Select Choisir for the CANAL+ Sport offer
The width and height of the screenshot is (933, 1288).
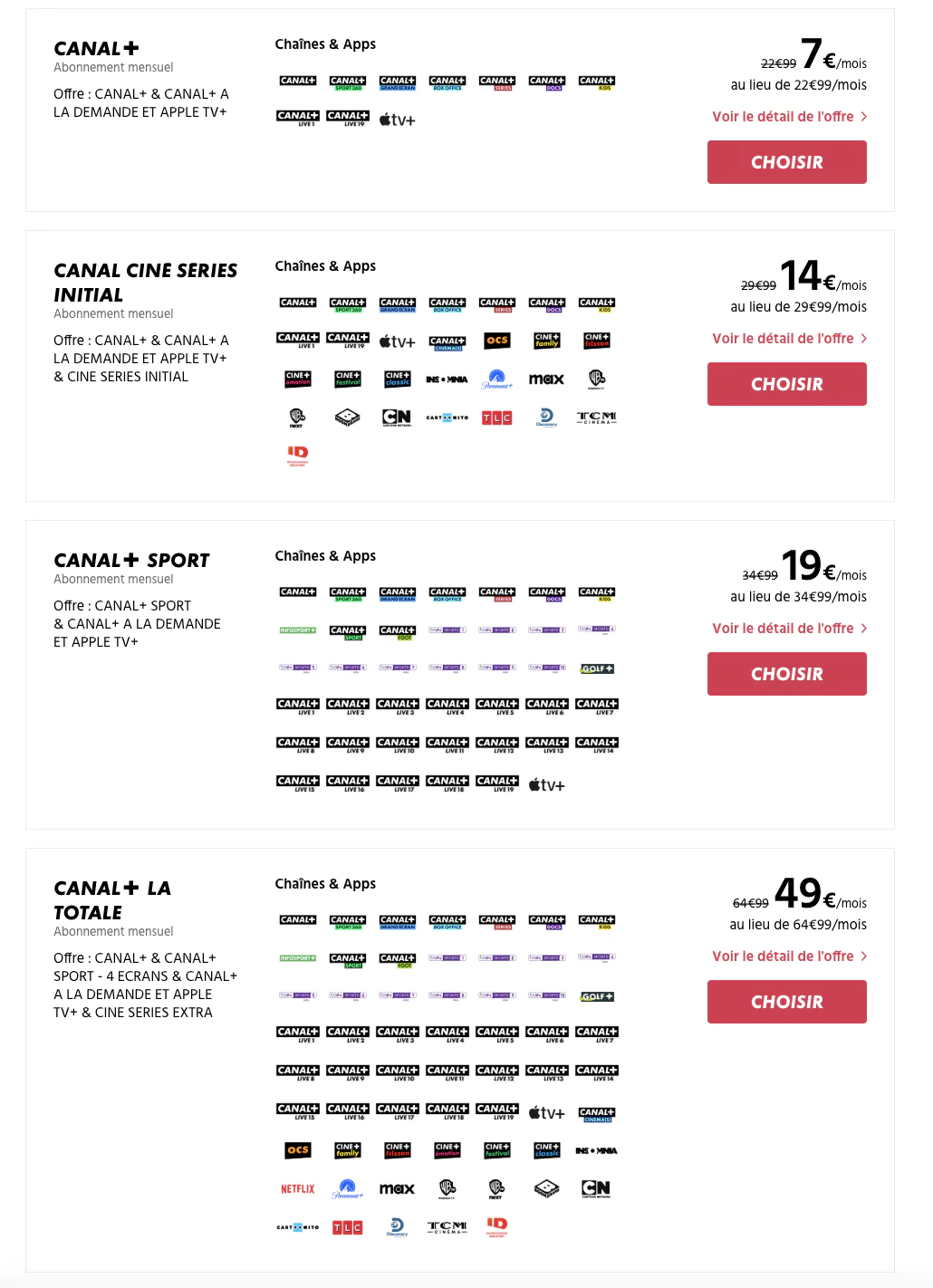786,674
